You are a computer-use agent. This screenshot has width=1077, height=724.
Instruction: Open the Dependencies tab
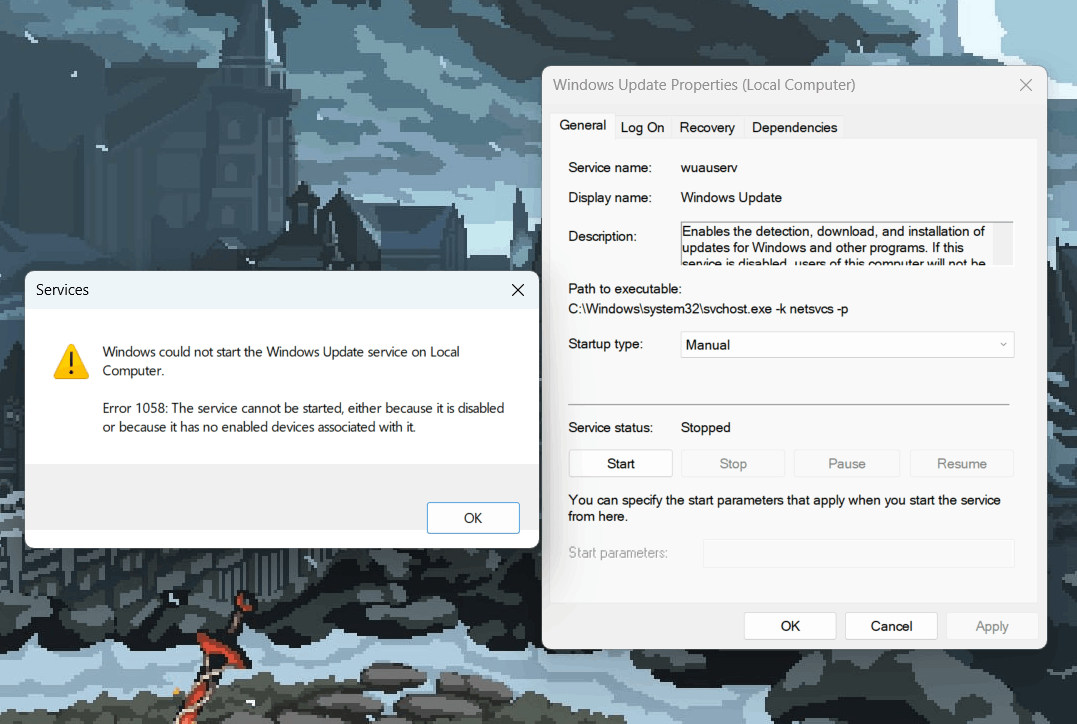pyautogui.click(x=794, y=128)
